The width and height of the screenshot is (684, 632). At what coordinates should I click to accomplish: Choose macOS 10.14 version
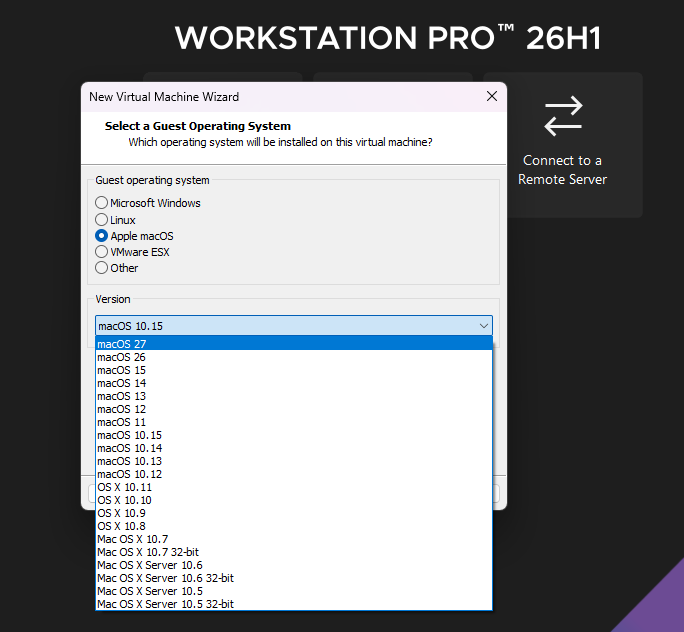tap(294, 448)
